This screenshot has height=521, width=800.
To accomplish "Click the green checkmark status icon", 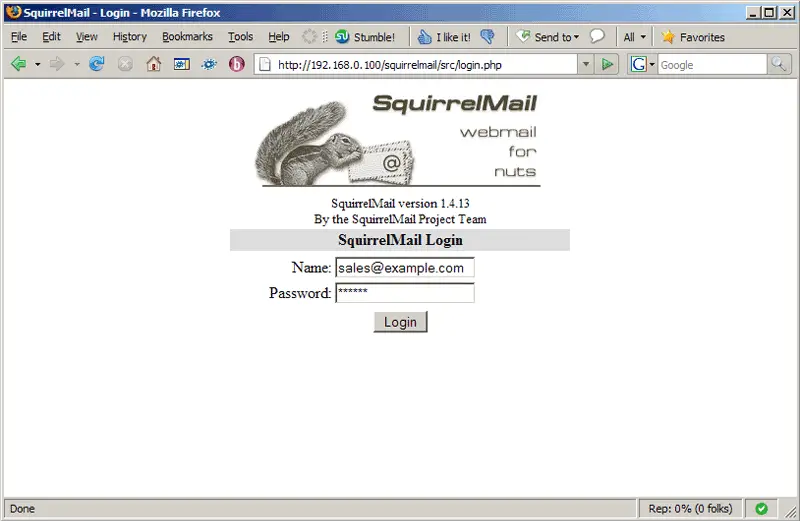I will tap(761, 509).
